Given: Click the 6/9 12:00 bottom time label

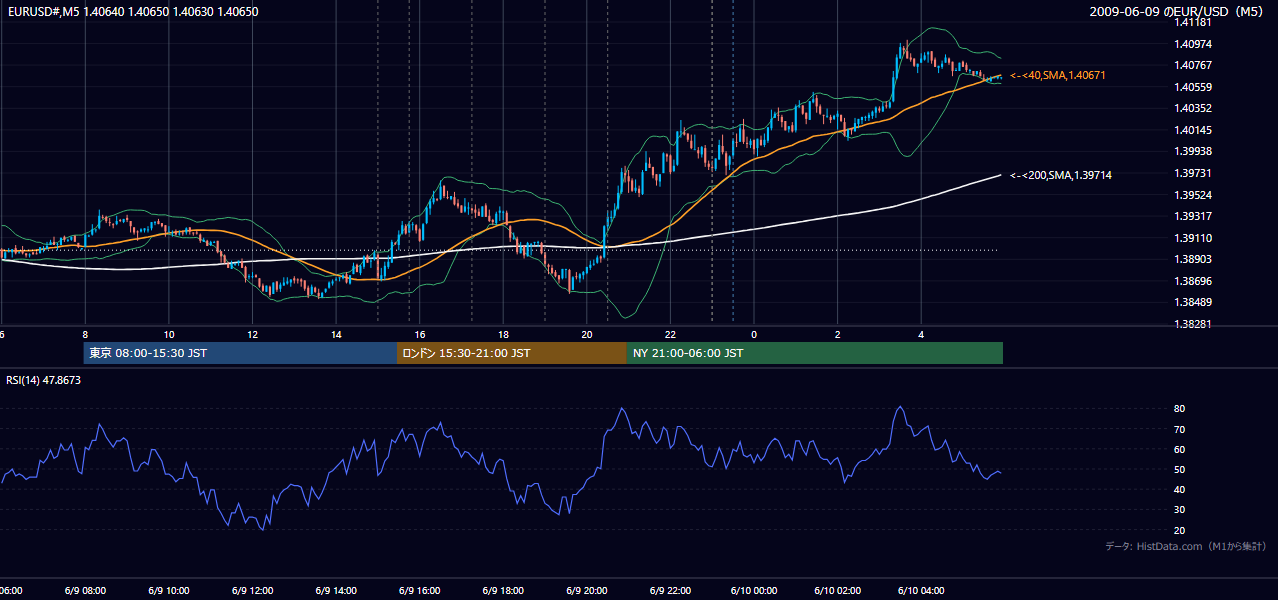Looking at the screenshot, I should pos(252,590).
